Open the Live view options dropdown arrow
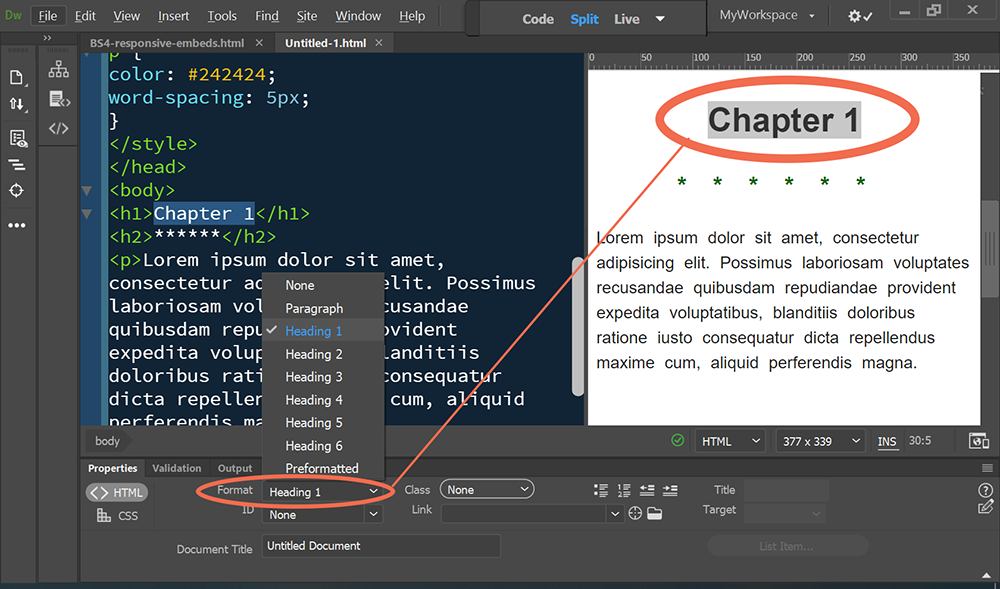The width and height of the screenshot is (1000, 589). pyautogui.click(x=660, y=19)
